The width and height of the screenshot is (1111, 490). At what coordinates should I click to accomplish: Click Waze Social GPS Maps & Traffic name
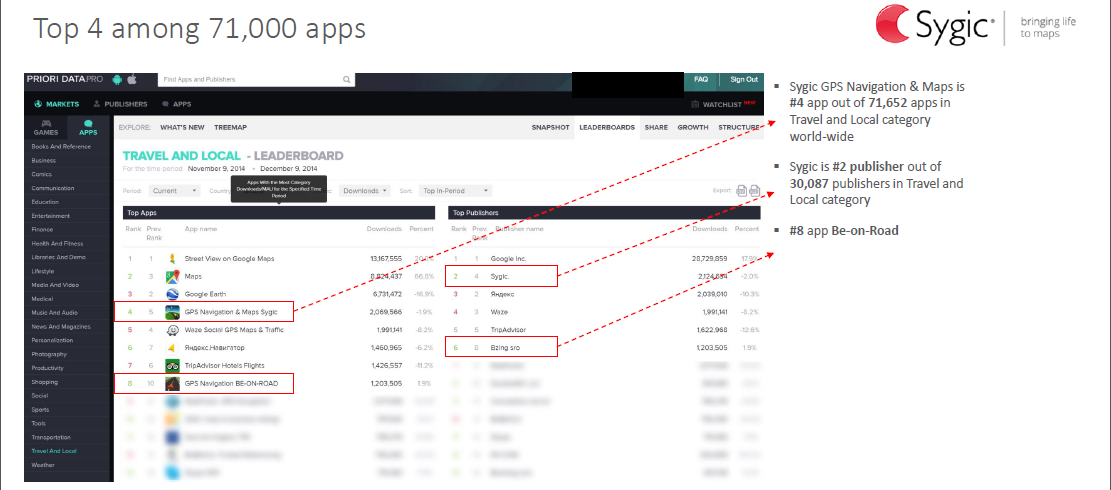point(235,330)
